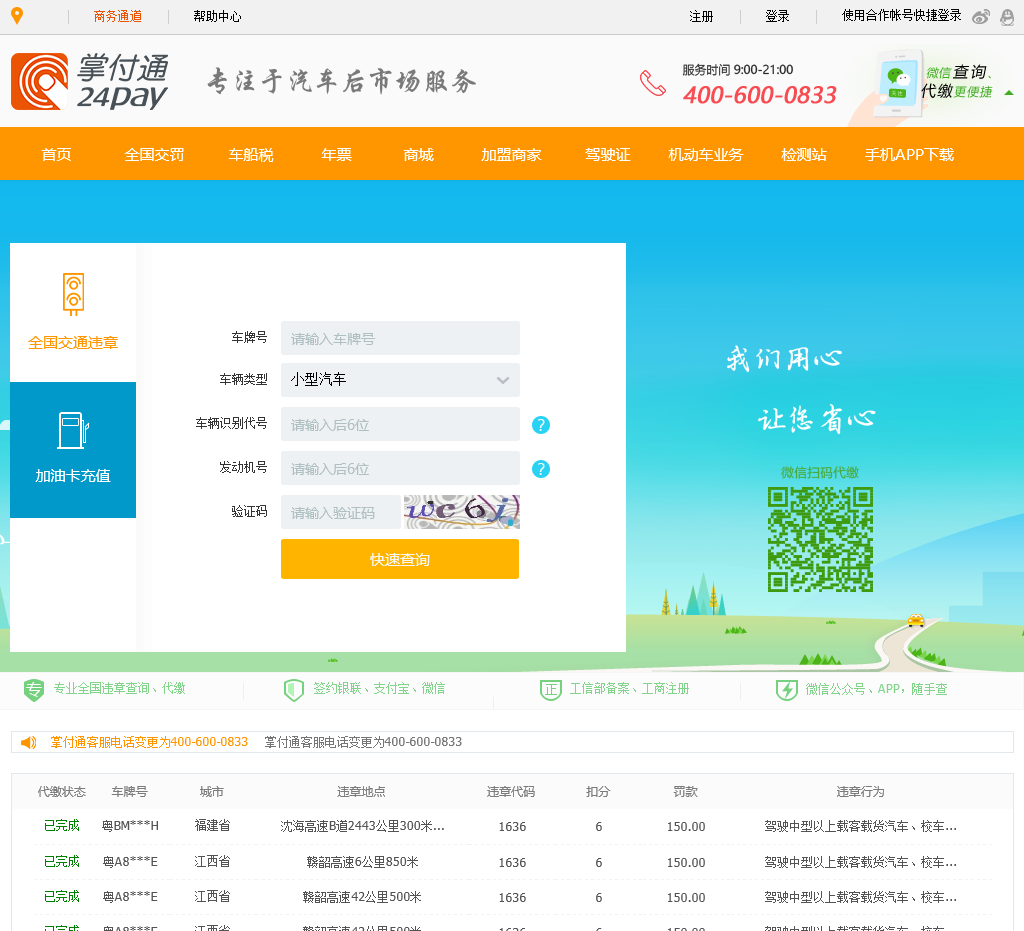Open 车船税 navigation item
Image resolution: width=1024 pixels, height=931 pixels.
pyautogui.click(x=251, y=155)
